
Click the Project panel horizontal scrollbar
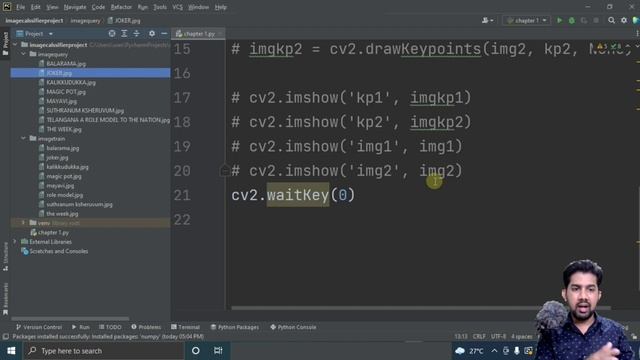[70, 318]
